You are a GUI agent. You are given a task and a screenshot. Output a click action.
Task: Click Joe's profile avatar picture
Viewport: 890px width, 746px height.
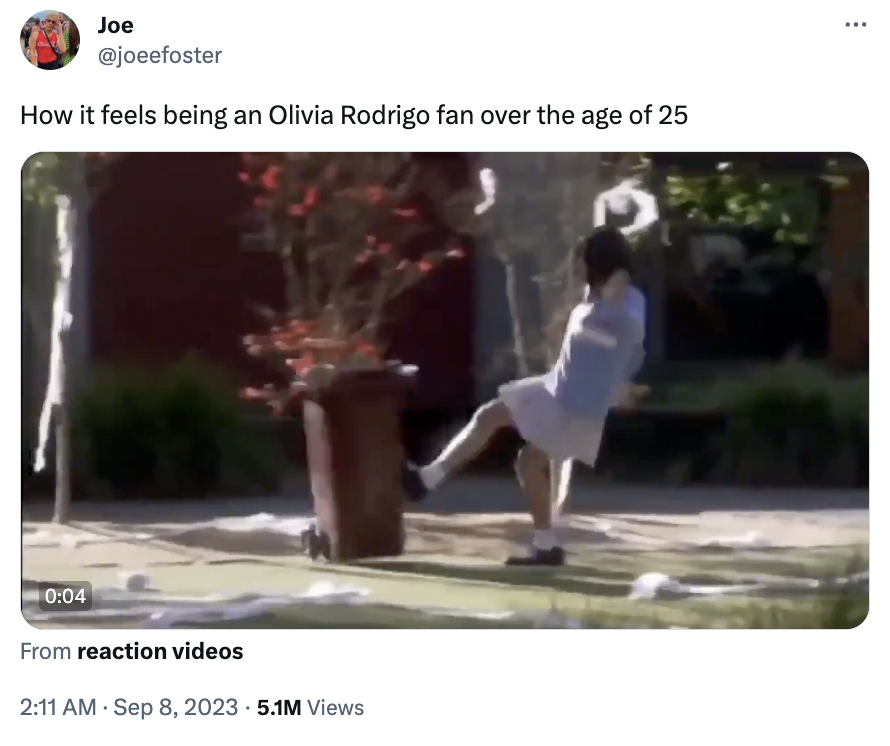[50, 40]
